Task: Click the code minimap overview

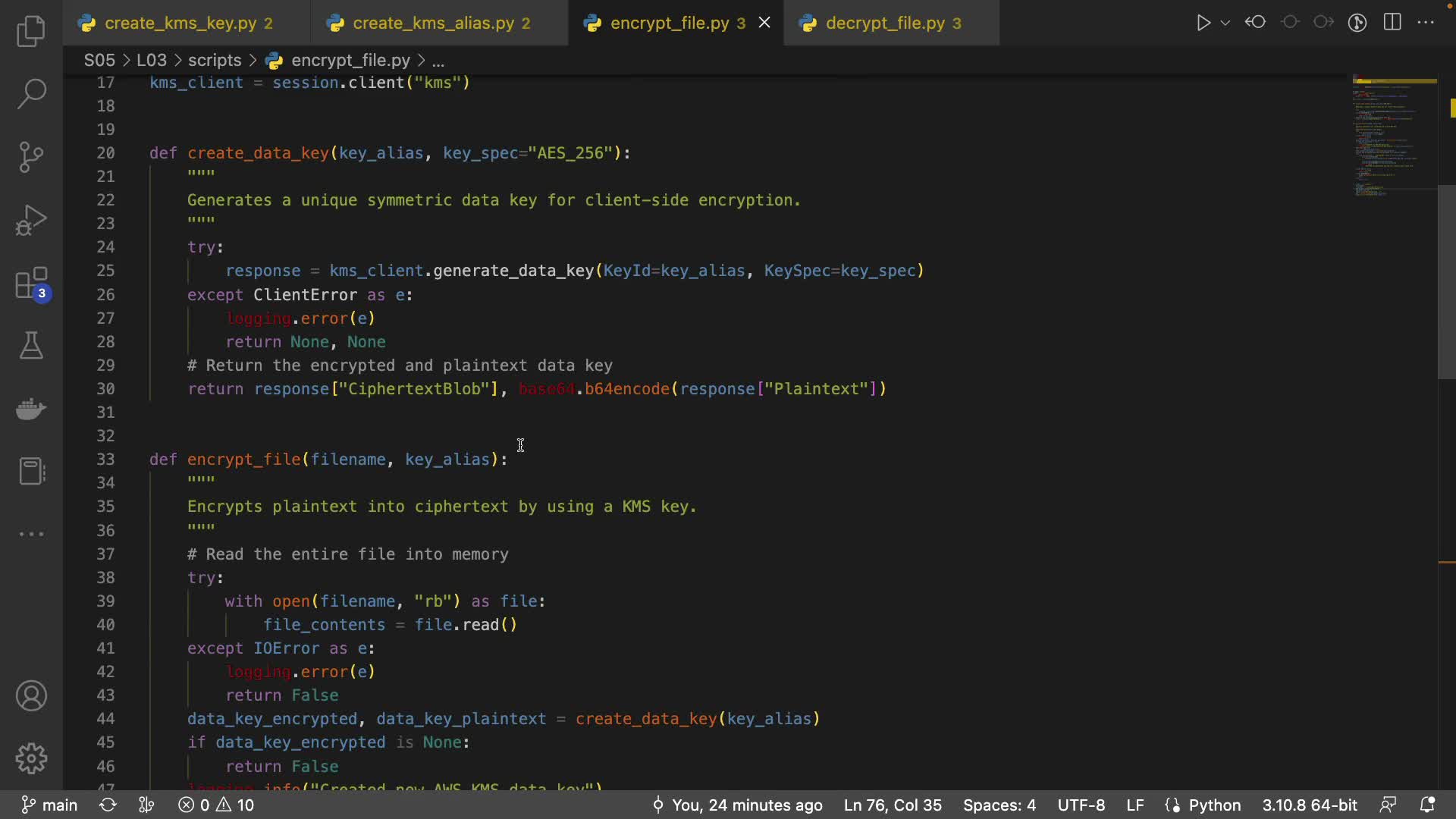Action: pos(1394,136)
